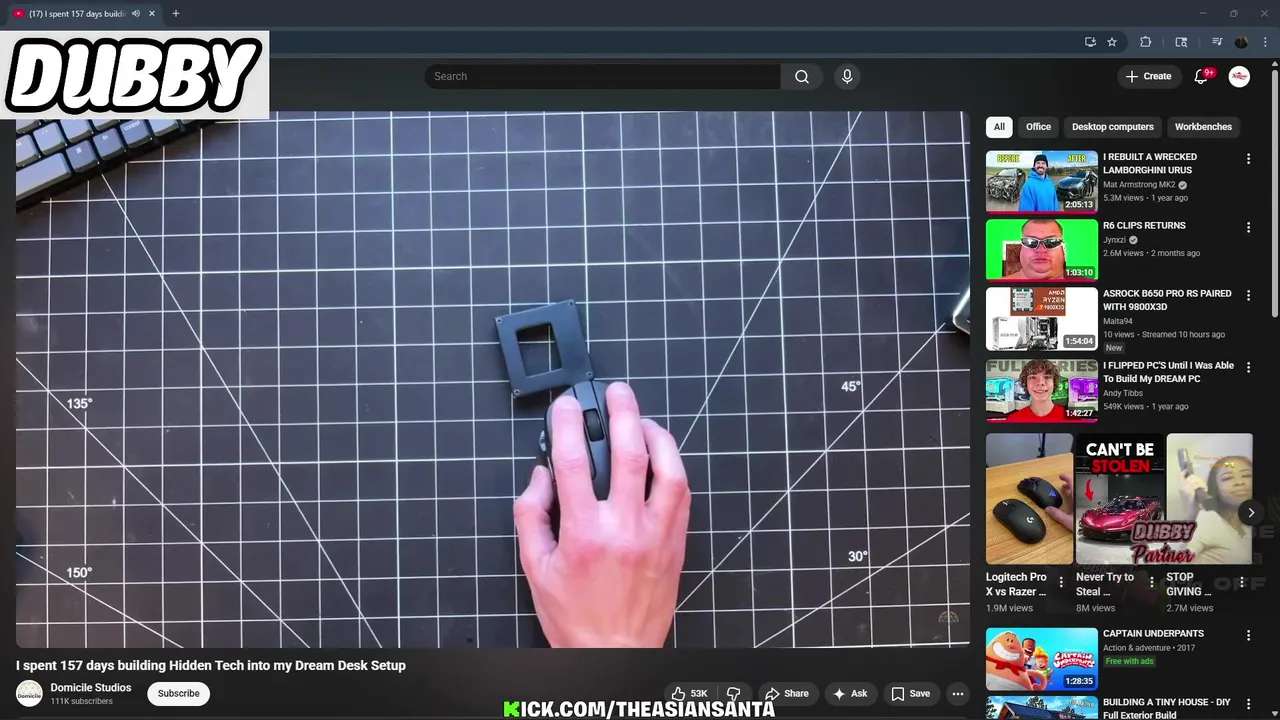Open options for I Flipped PC's video
Screen dimensions: 1280x720
click(x=1248, y=368)
